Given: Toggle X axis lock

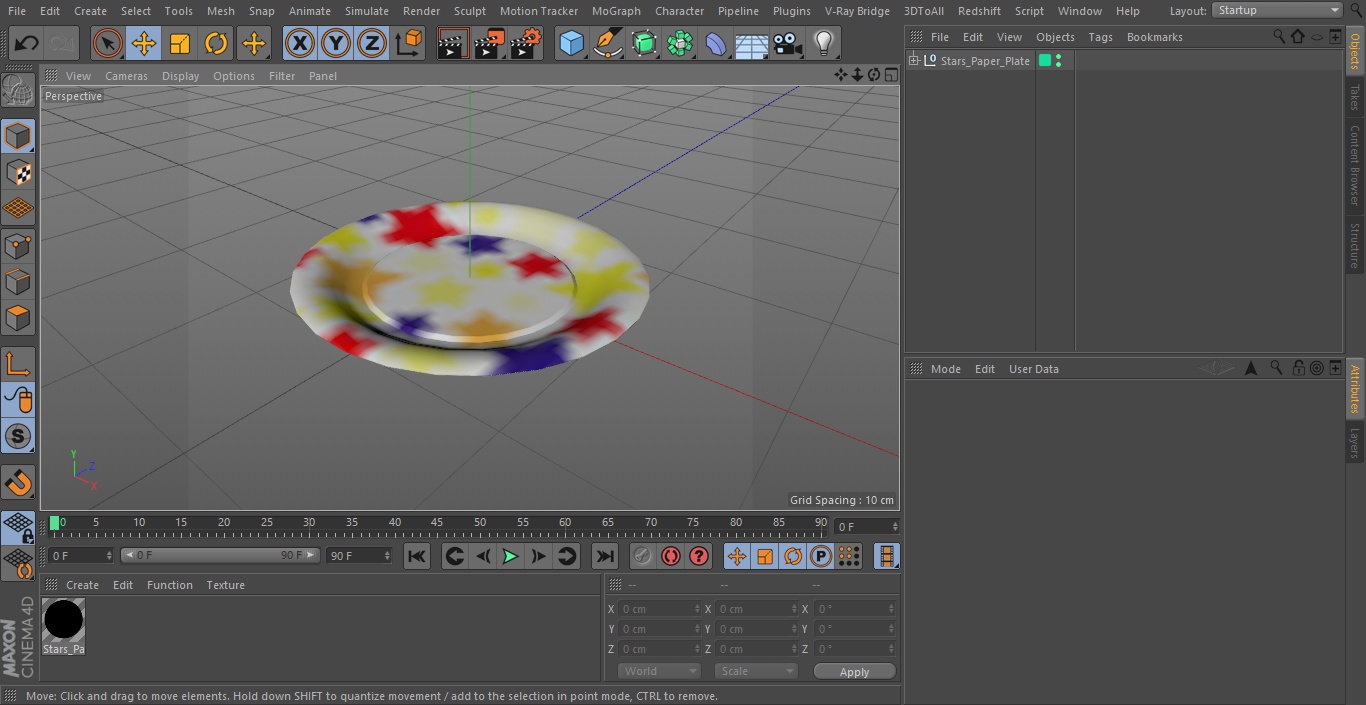Looking at the screenshot, I should (299, 43).
